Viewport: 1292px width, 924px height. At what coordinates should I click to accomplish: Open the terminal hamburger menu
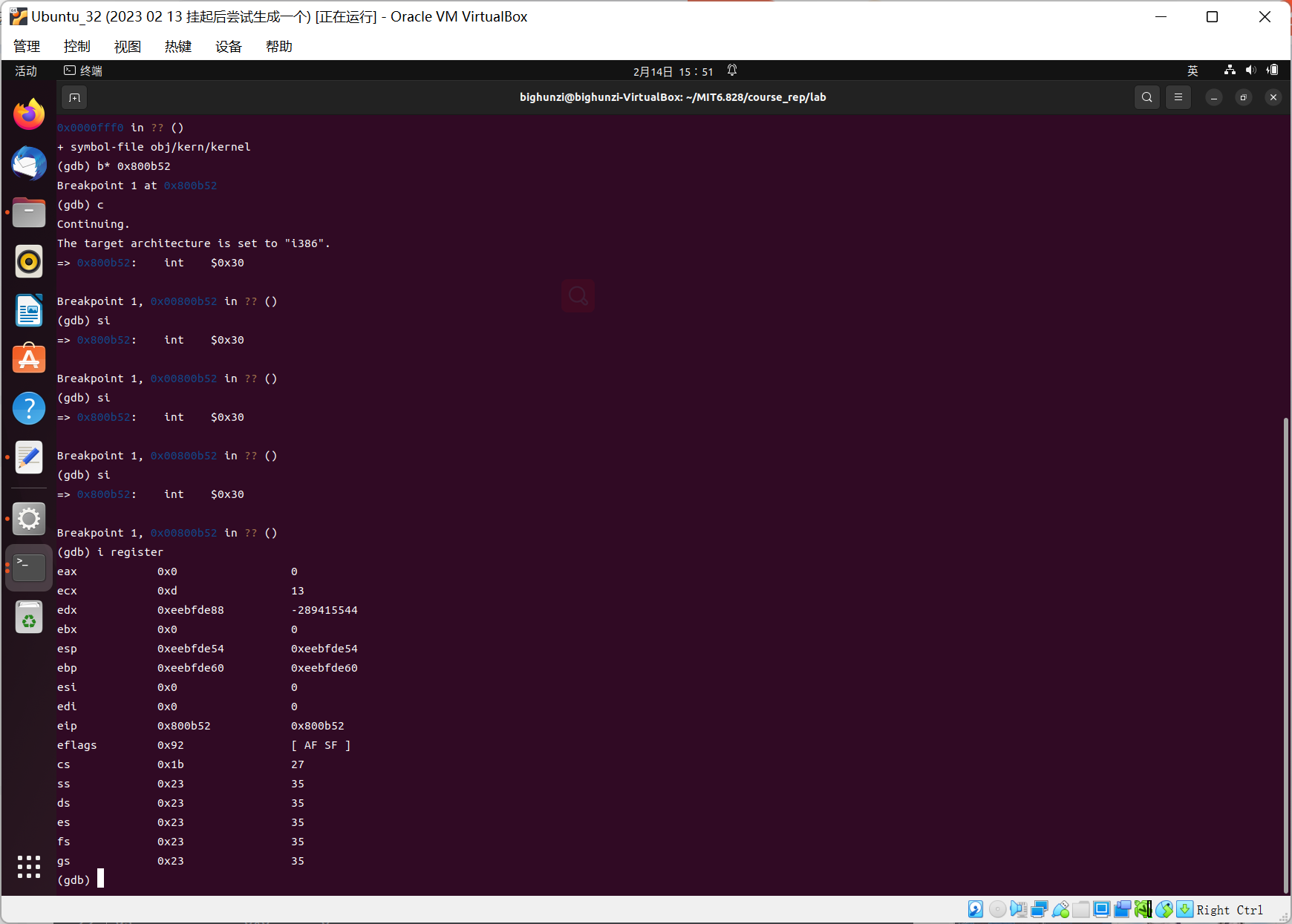click(x=1178, y=97)
